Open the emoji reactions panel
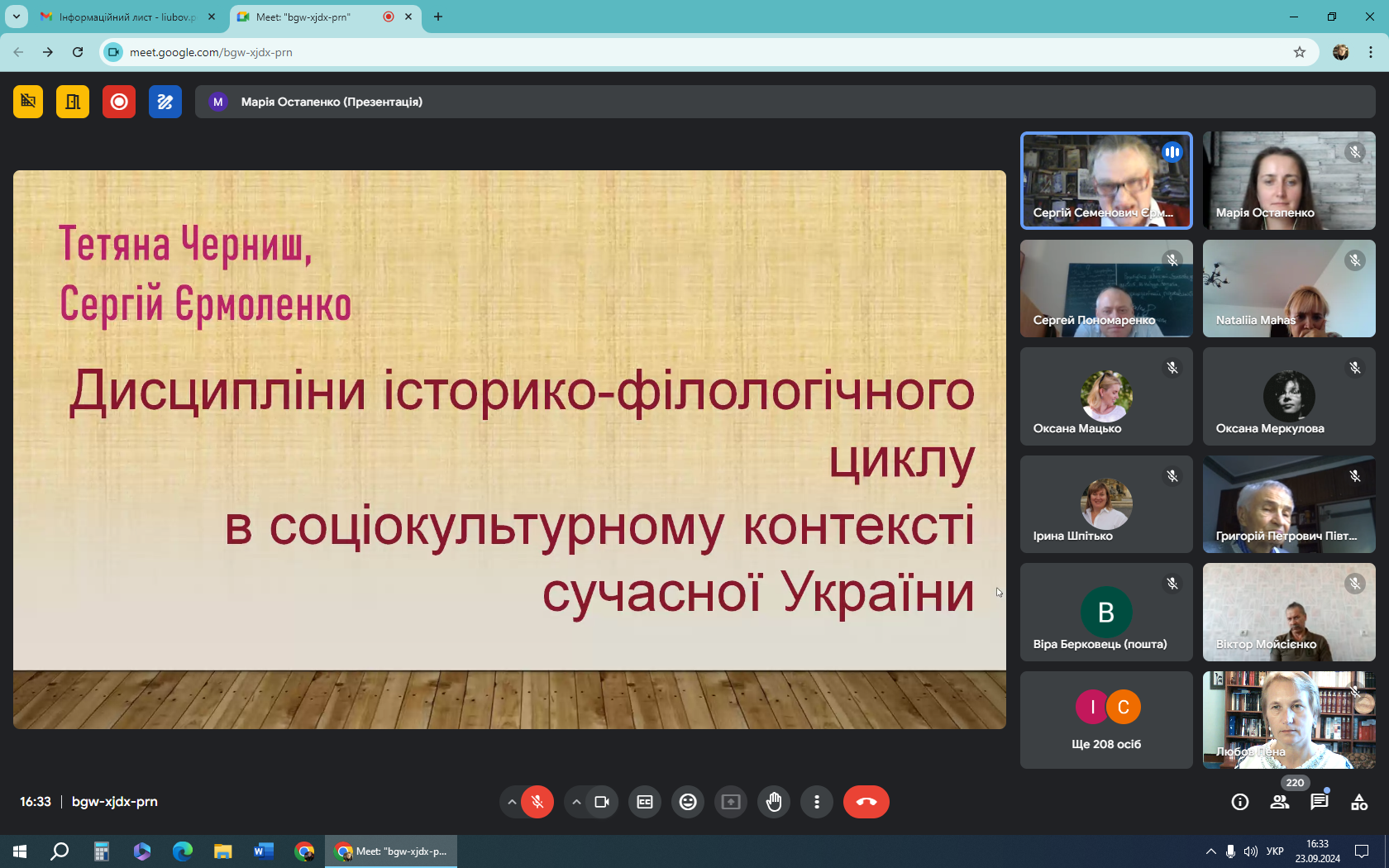 (688, 802)
